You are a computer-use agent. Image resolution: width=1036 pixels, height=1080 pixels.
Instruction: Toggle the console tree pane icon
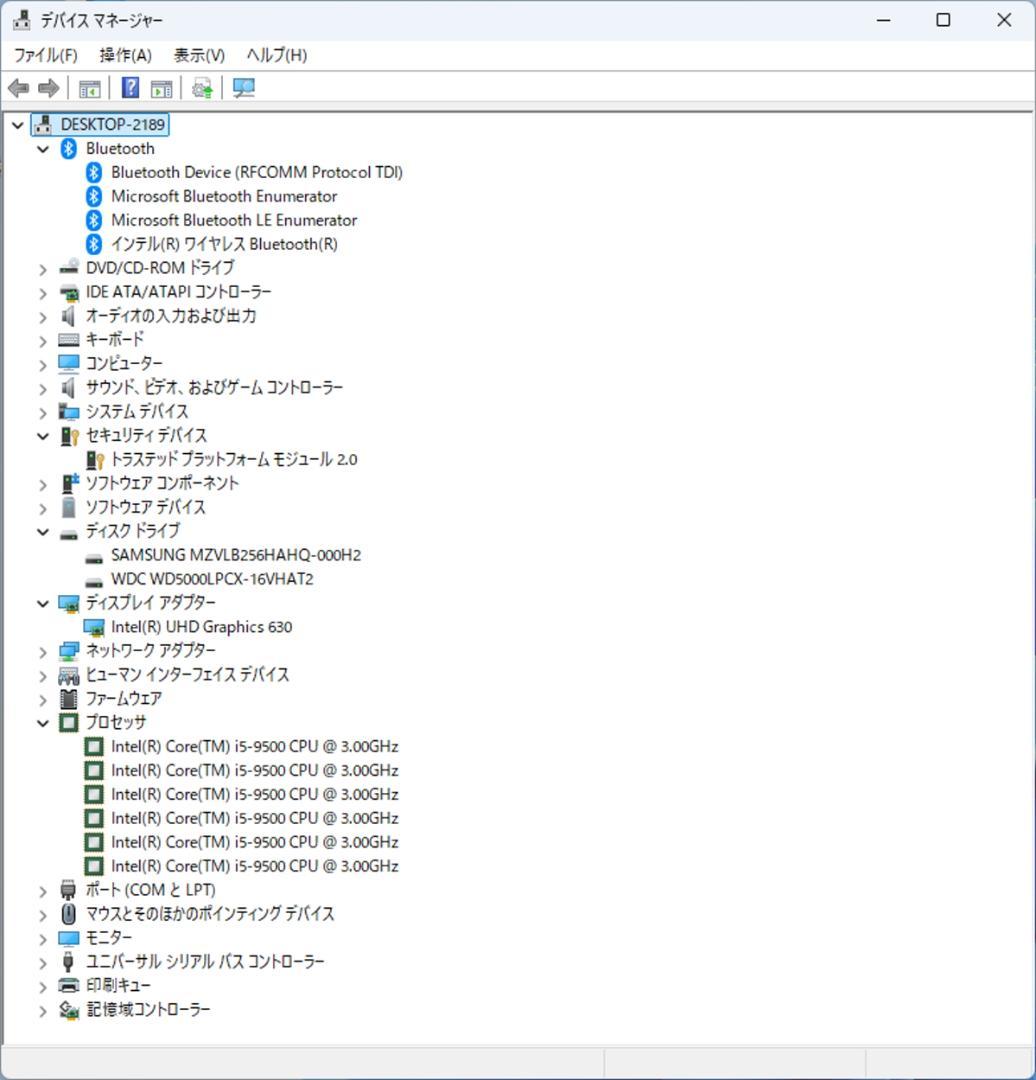coord(88,88)
